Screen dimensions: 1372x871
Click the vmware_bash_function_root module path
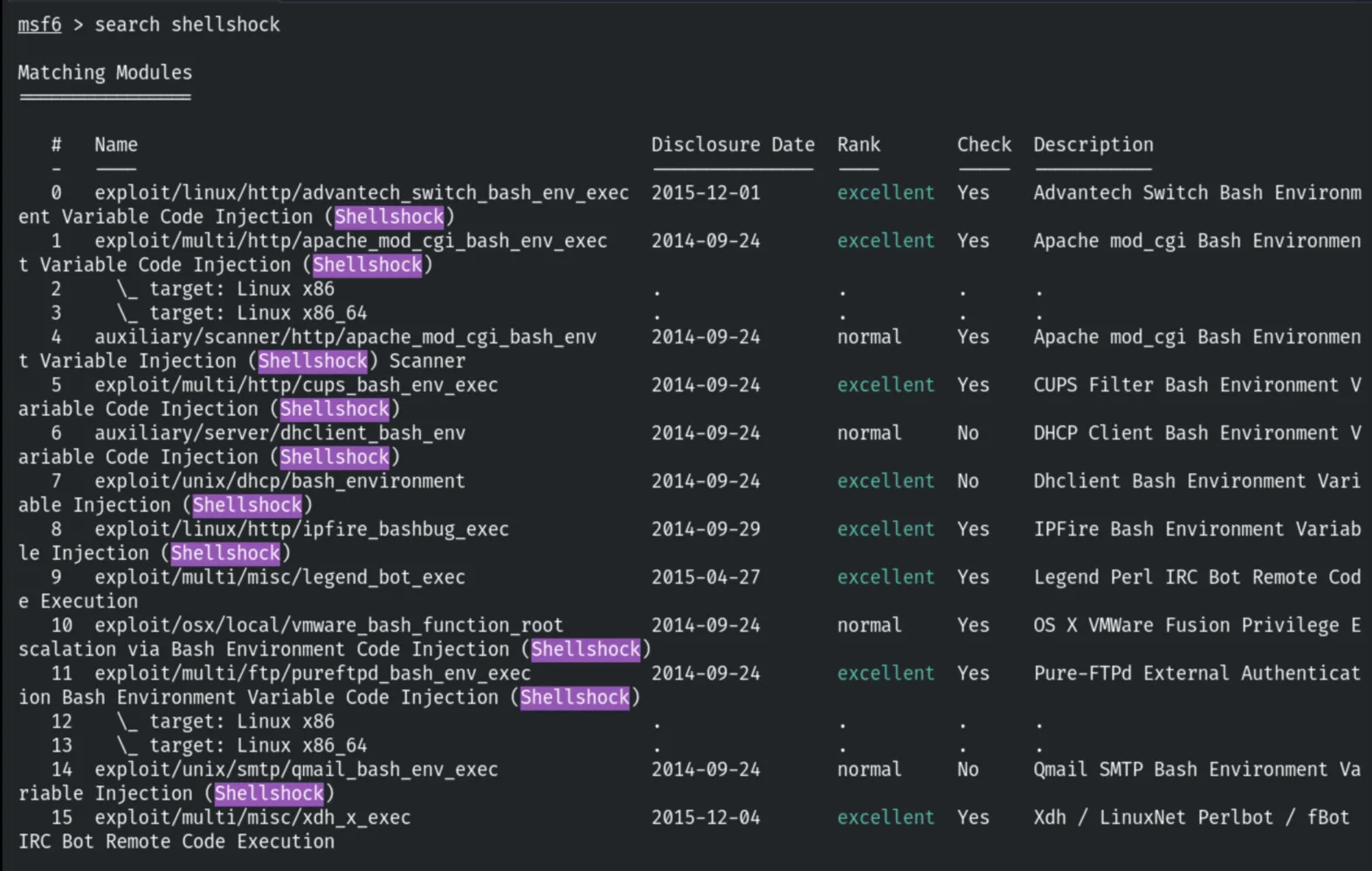click(328, 626)
